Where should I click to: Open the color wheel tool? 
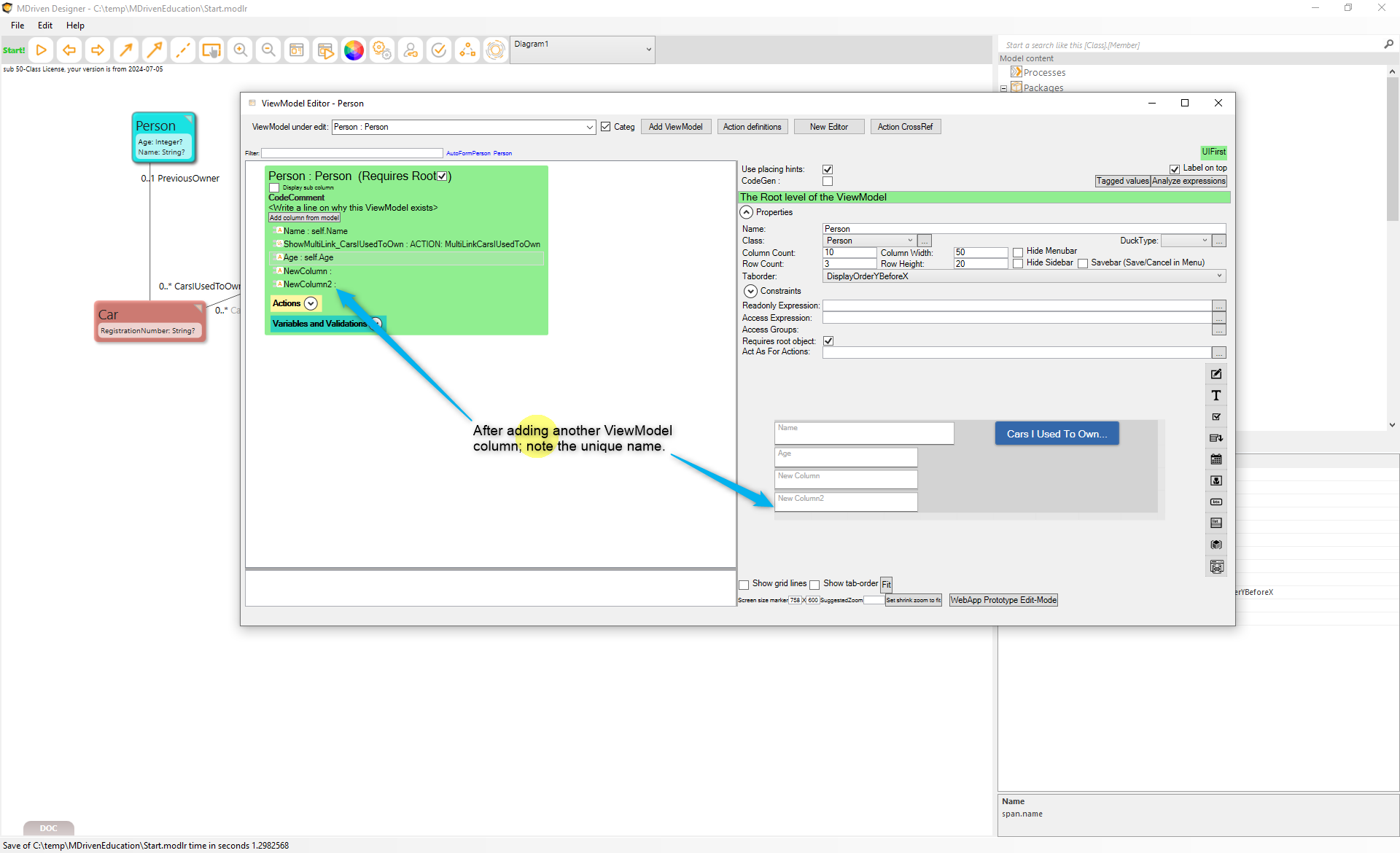click(x=354, y=50)
